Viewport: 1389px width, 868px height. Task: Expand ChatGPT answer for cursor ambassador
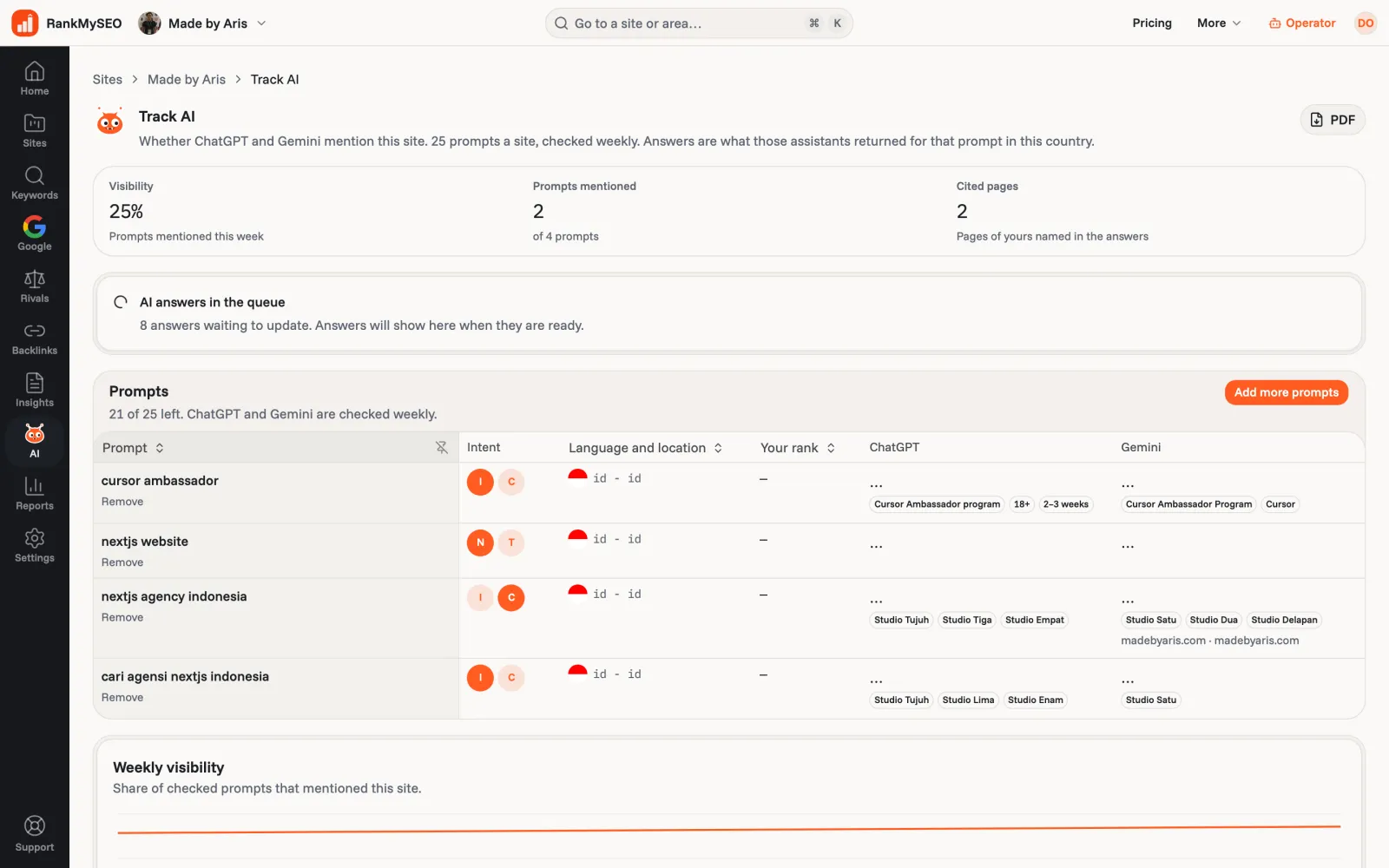876,484
